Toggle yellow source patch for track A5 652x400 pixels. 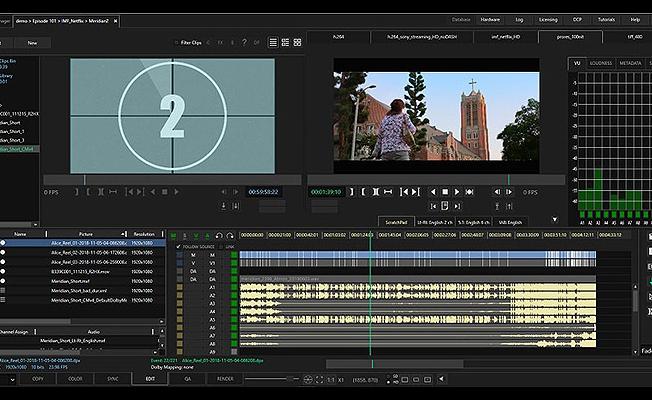click(x=180, y=320)
